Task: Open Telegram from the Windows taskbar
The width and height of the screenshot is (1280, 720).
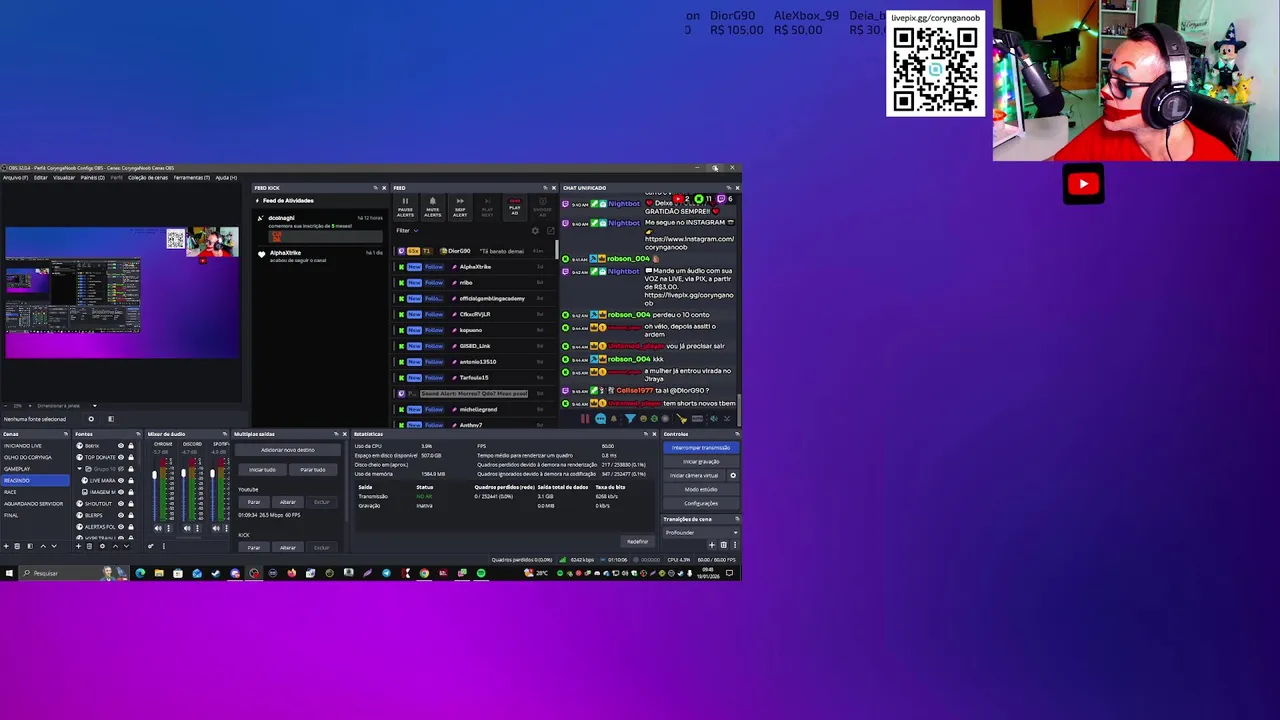Action: (387, 573)
